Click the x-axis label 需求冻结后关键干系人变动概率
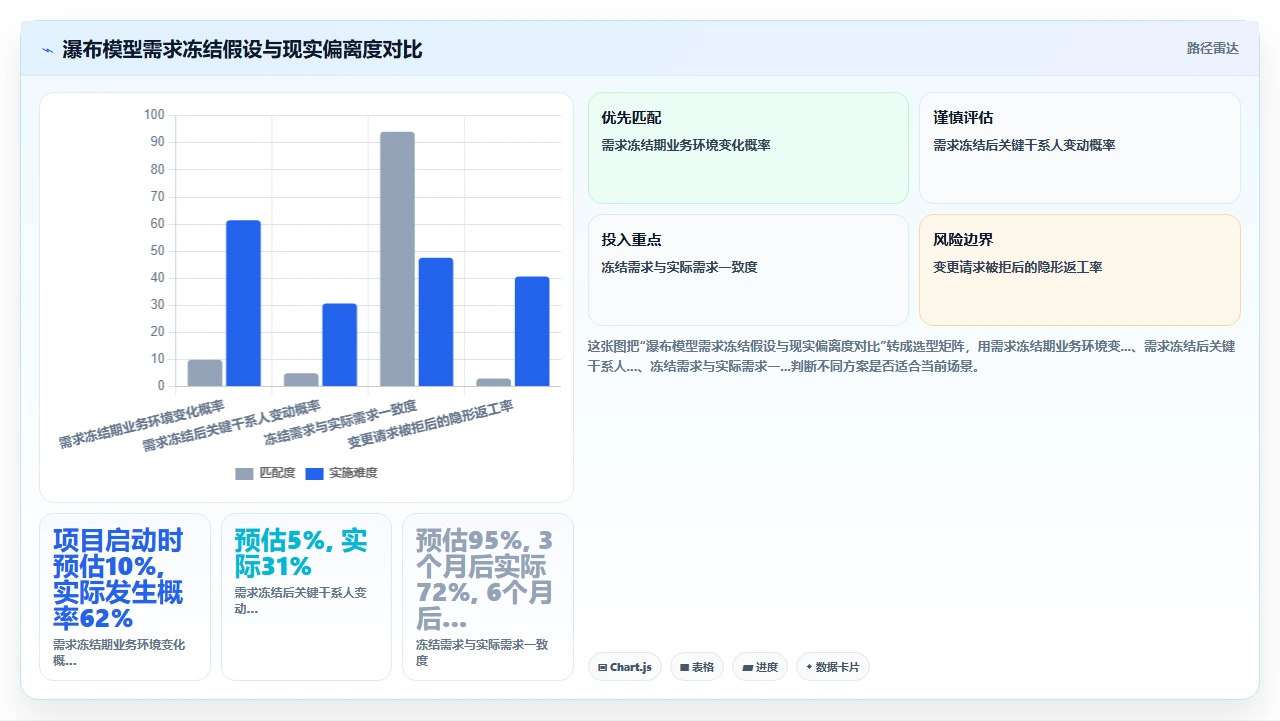 232,426
